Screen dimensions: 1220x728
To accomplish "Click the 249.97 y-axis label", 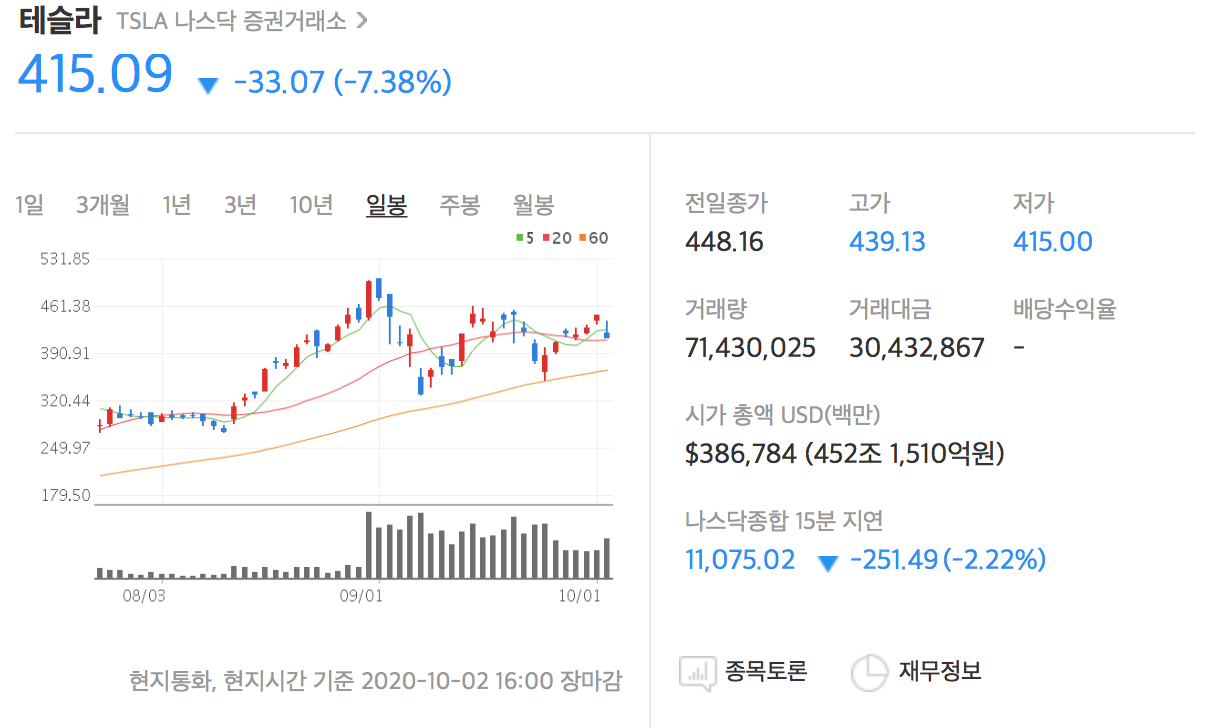I will [x=64, y=448].
